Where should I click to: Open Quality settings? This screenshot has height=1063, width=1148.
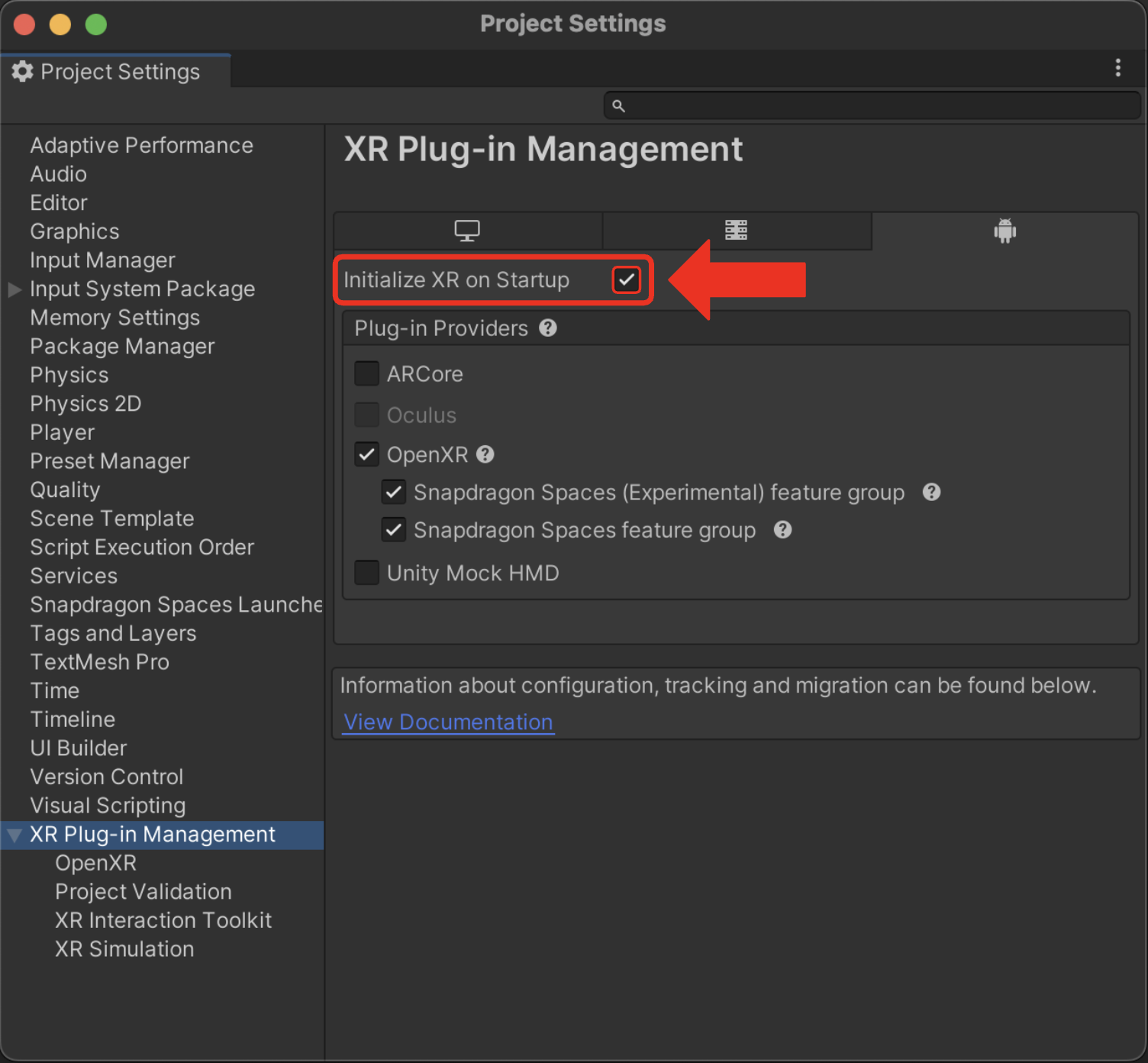(x=65, y=489)
